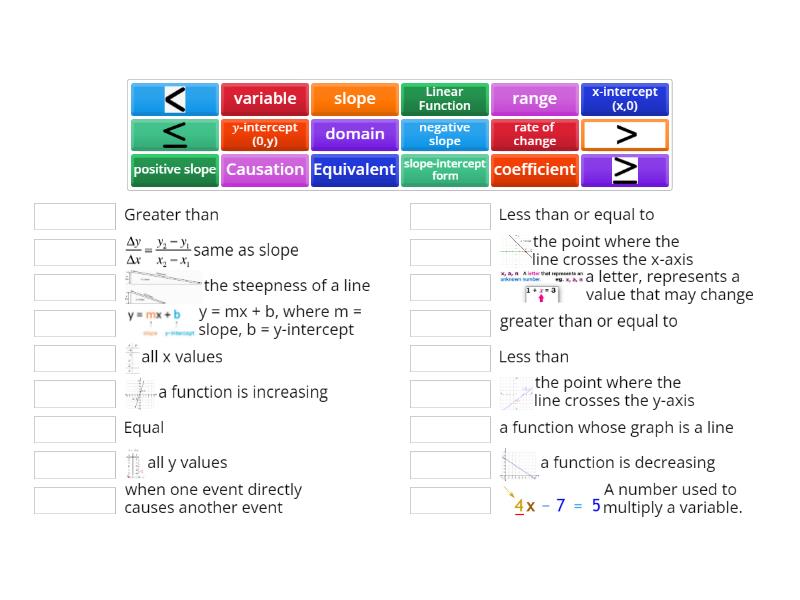This screenshot has height=600, width=800.
Task: Select the slope tile
Action: [x=354, y=98]
